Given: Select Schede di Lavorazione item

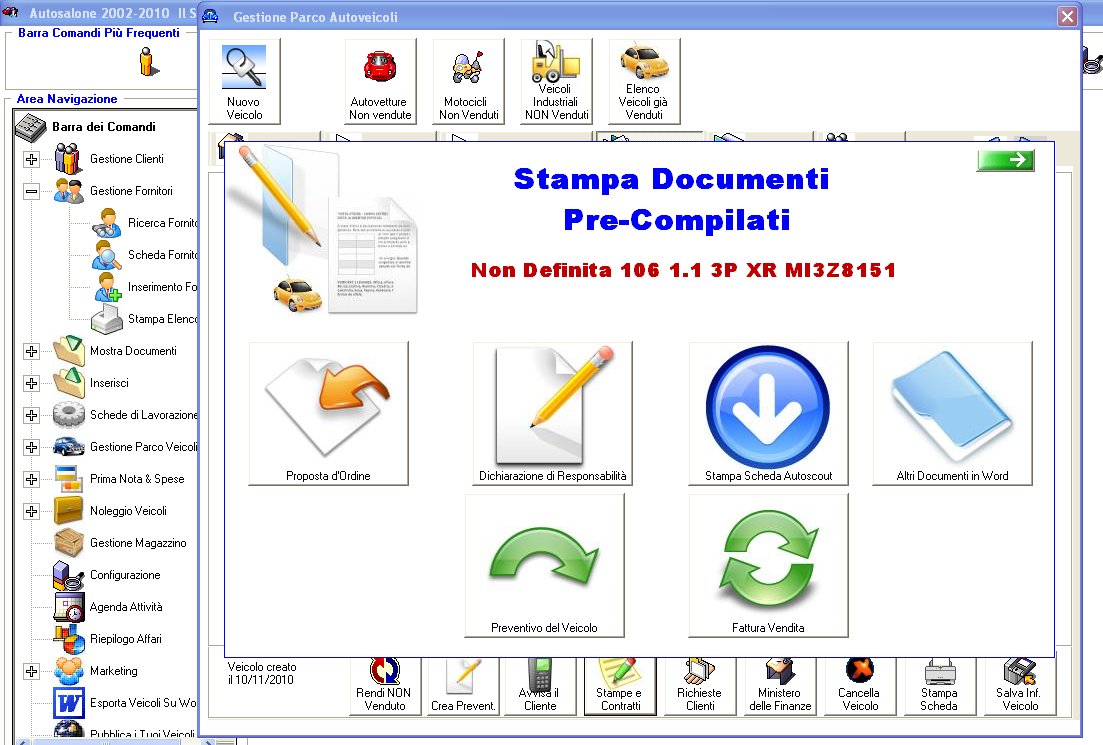Looking at the screenshot, I should click(x=143, y=415).
